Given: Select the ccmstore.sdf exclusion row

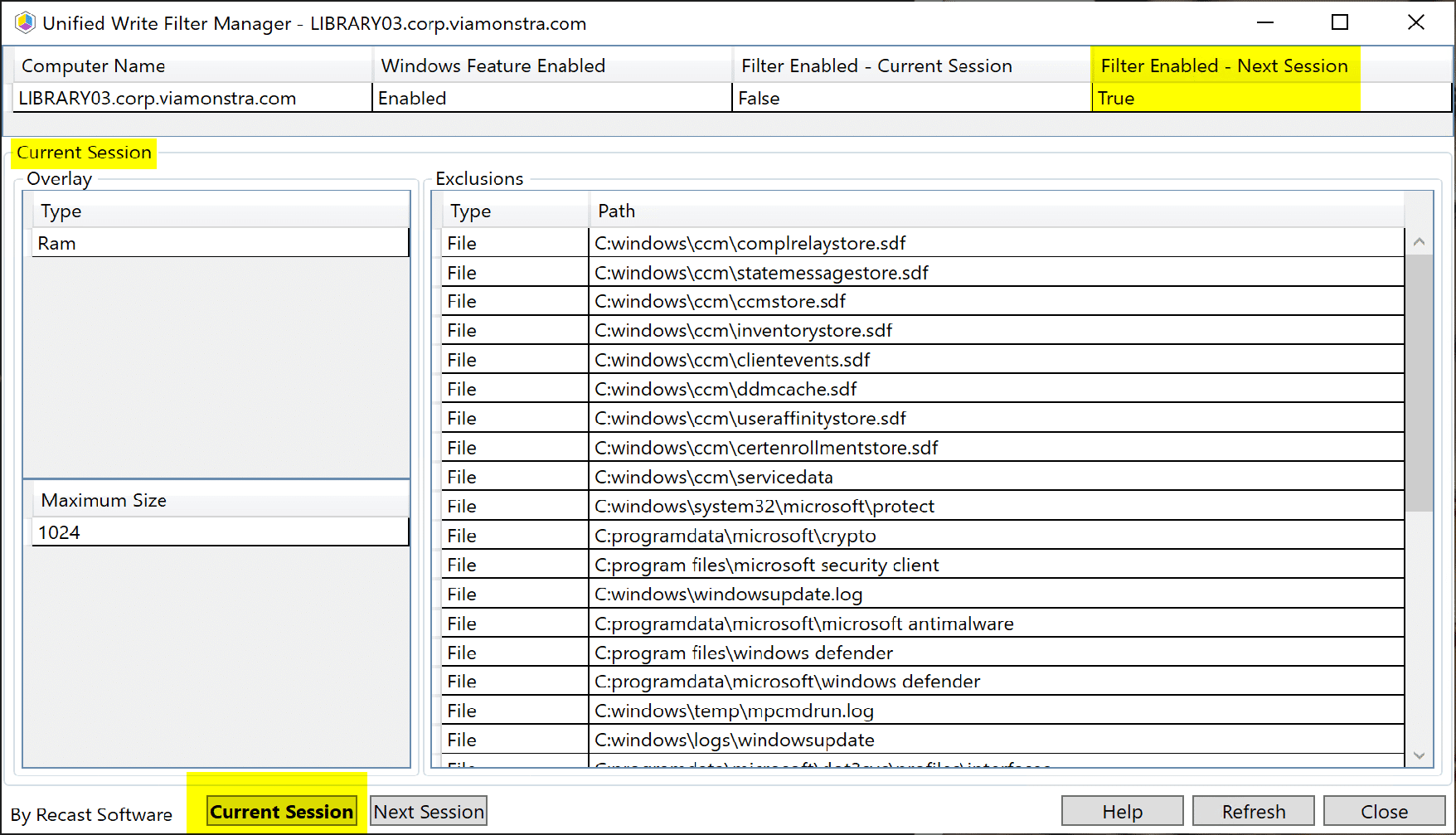Looking at the screenshot, I should click(x=720, y=302).
